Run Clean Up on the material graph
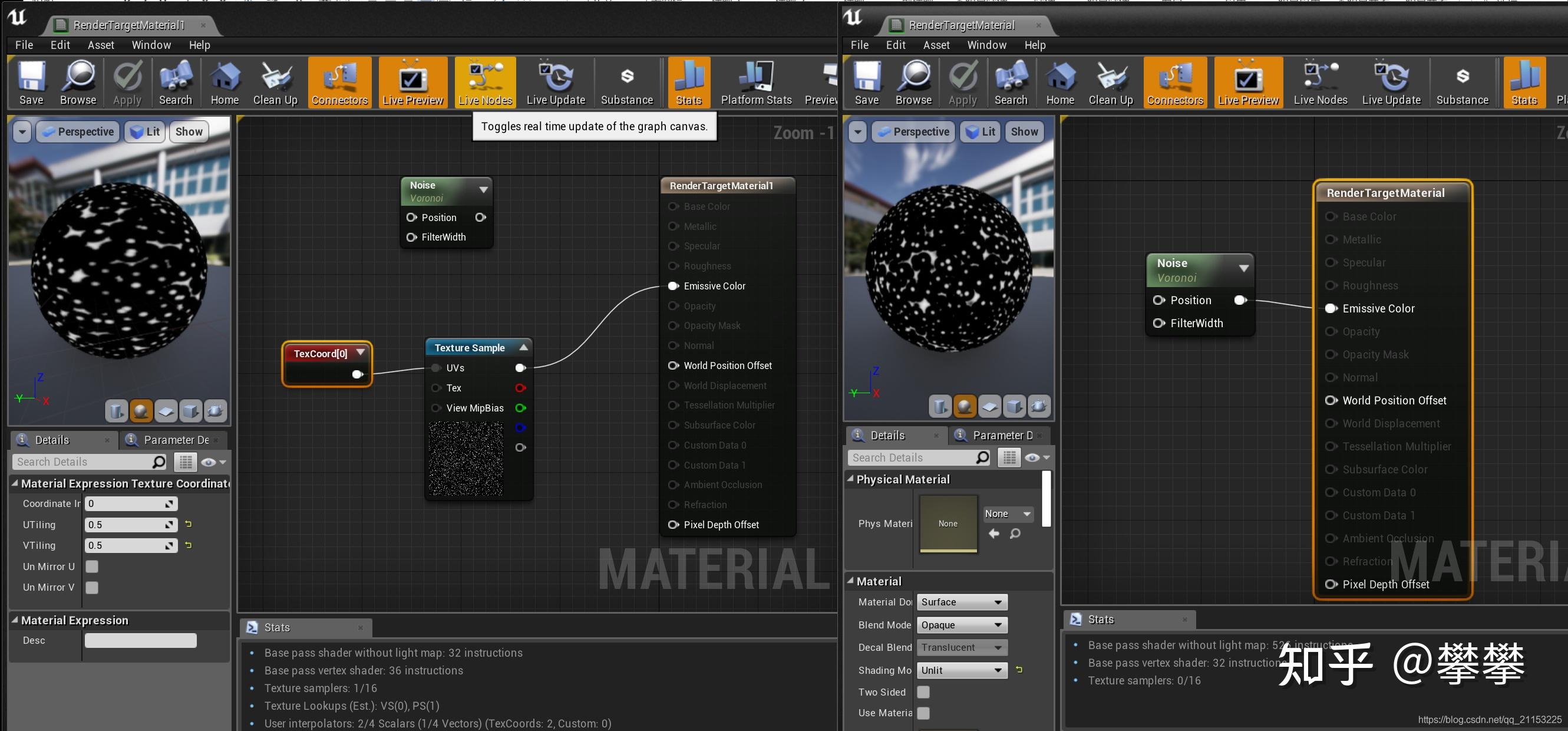The image size is (1568, 731). 275,83
